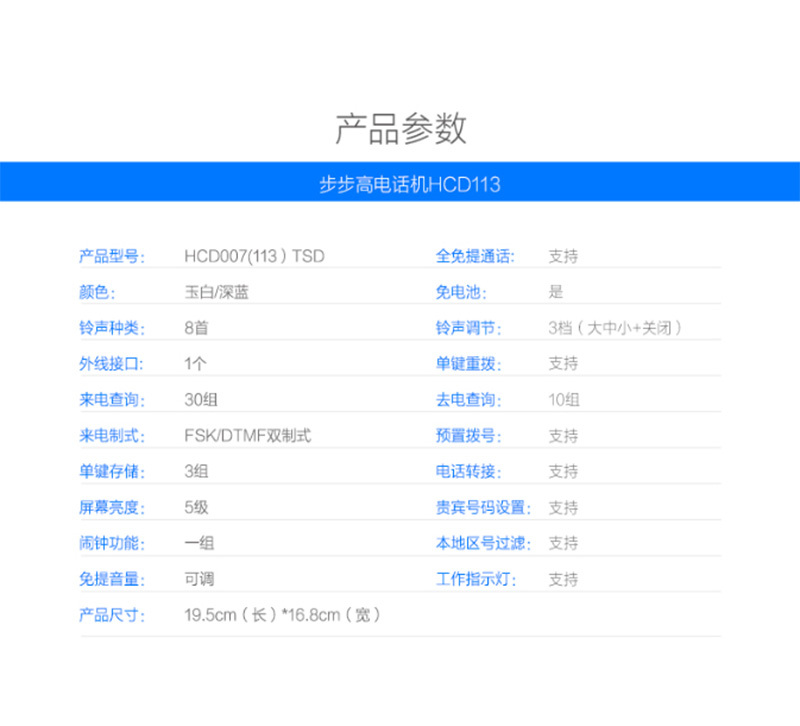Select the 单键存储 label

pos(112,471)
